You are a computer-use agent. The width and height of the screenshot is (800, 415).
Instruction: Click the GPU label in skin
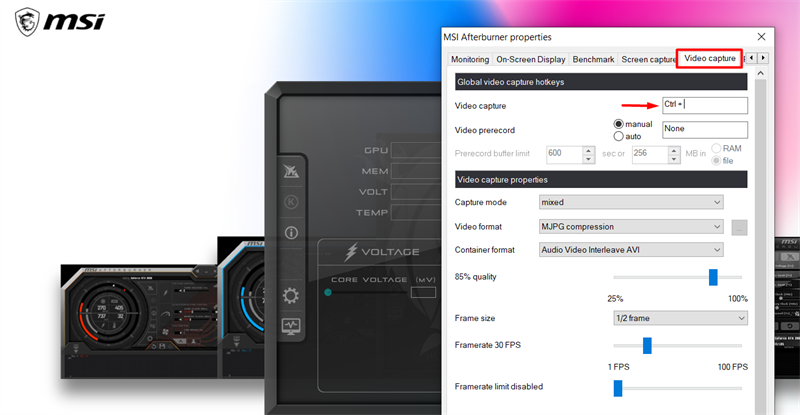[x=376, y=151]
